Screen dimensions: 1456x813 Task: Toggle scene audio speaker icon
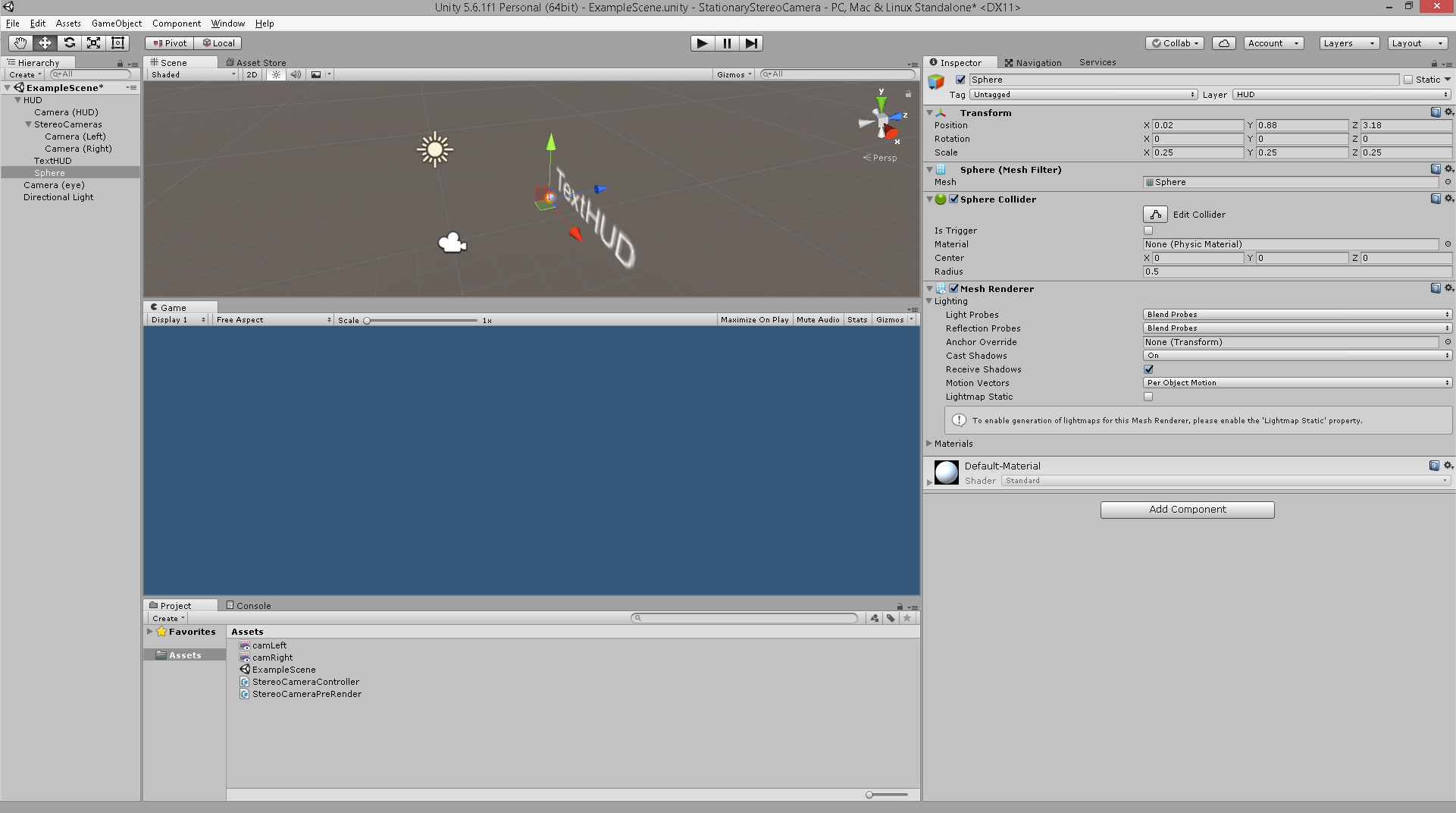point(296,74)
